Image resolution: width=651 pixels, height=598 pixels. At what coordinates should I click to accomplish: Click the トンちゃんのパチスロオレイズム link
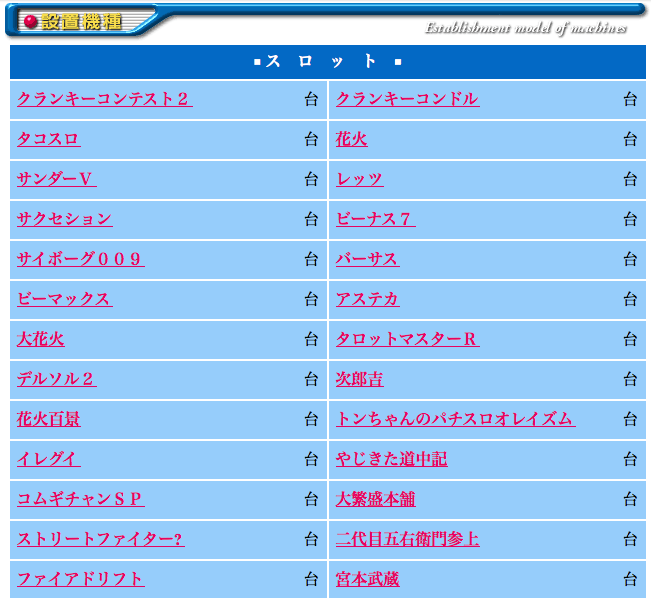pos(456,419)
